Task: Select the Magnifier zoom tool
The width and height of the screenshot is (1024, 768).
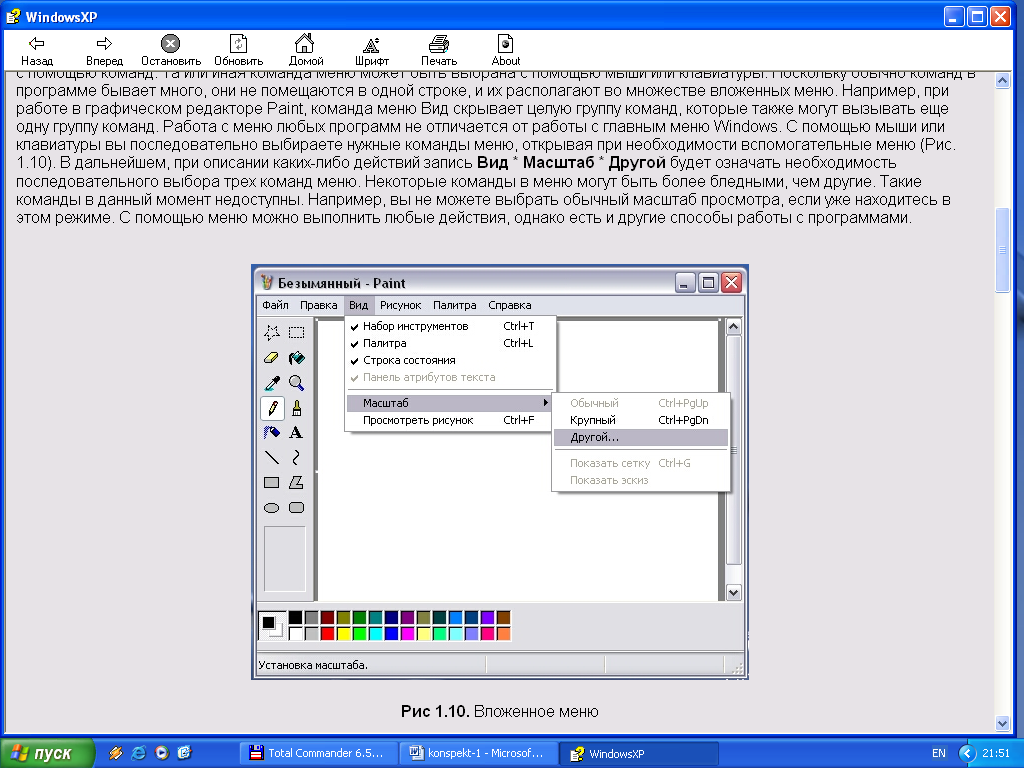Action: point(296,383)
